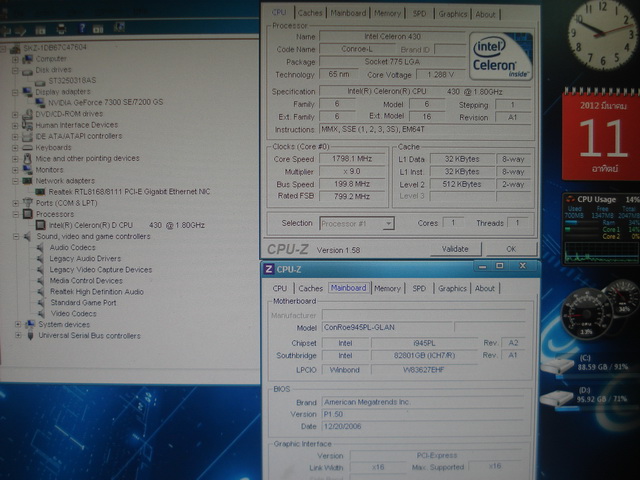Select the ST3250318AS disk drive entry

[73, 80]
